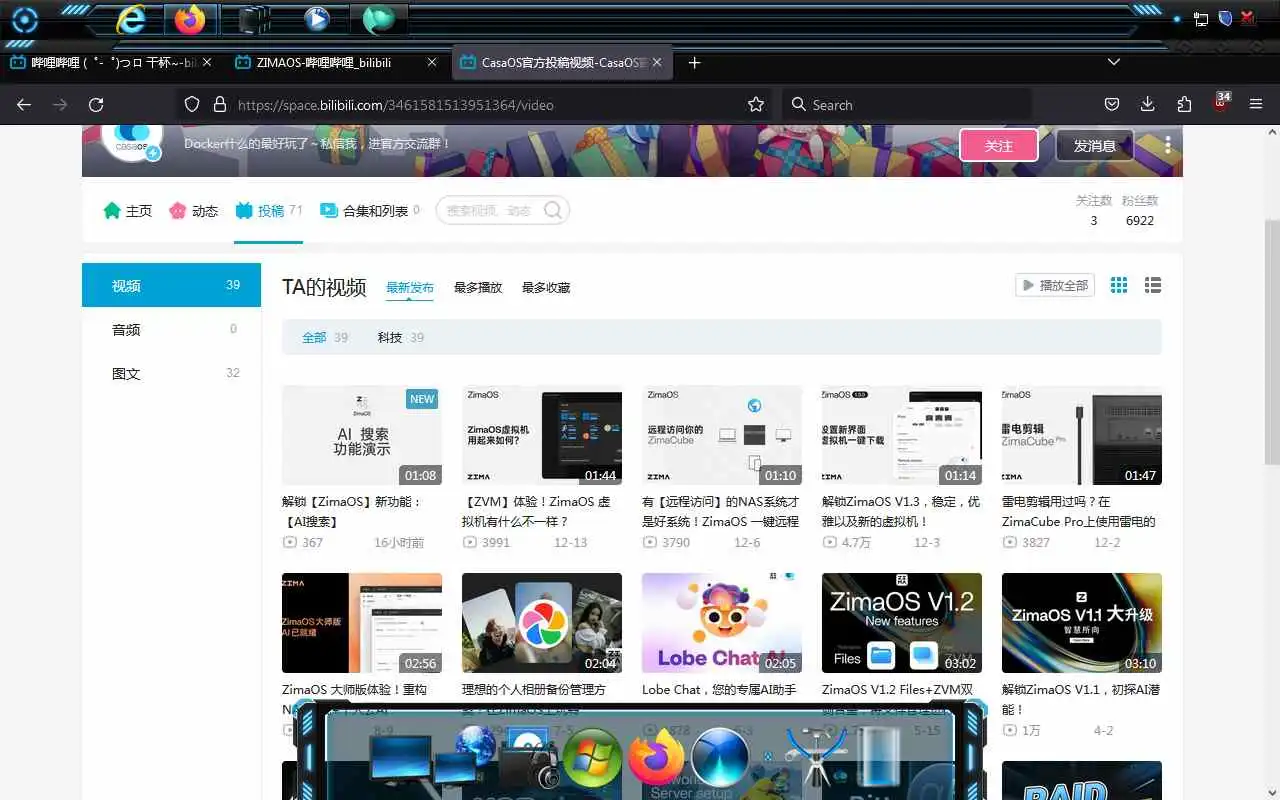The height and width of the screenshot is (800, 1280).
Task: Open the ZimaOS V1.2 New features thumbnail
Action: [x=902, y=623]
